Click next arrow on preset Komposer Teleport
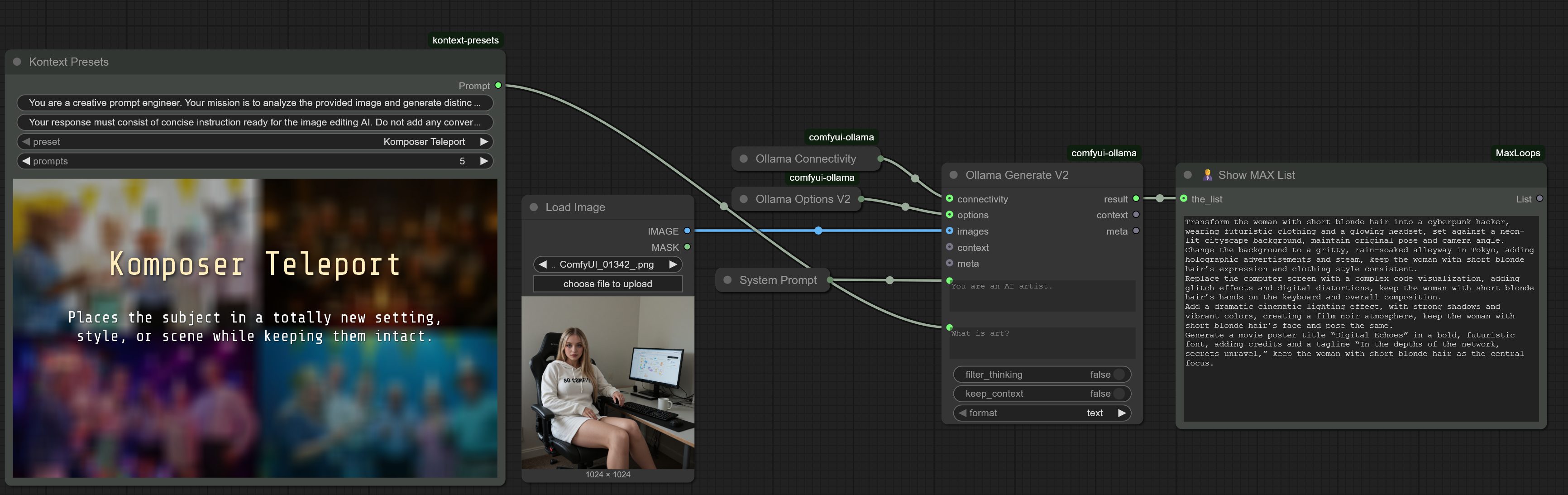 [484, 141]
